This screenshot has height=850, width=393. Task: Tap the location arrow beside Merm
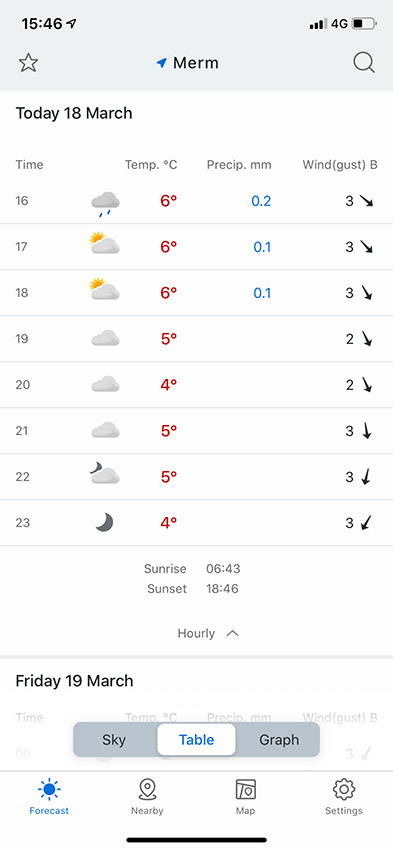pos(161,63)
